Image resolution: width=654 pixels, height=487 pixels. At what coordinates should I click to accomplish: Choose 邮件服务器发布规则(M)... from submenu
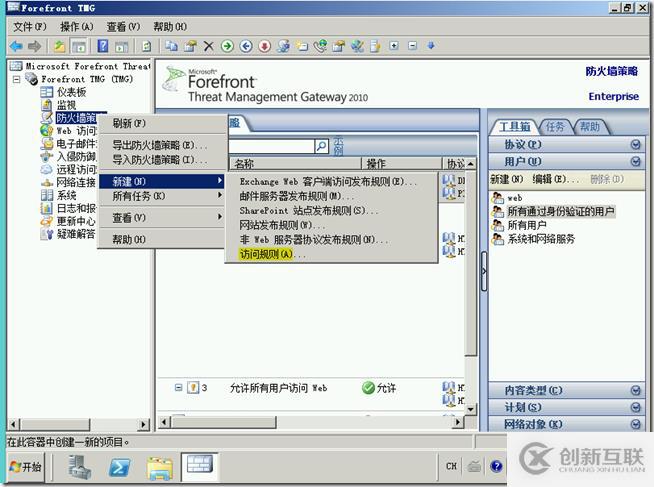pos(332,196)
